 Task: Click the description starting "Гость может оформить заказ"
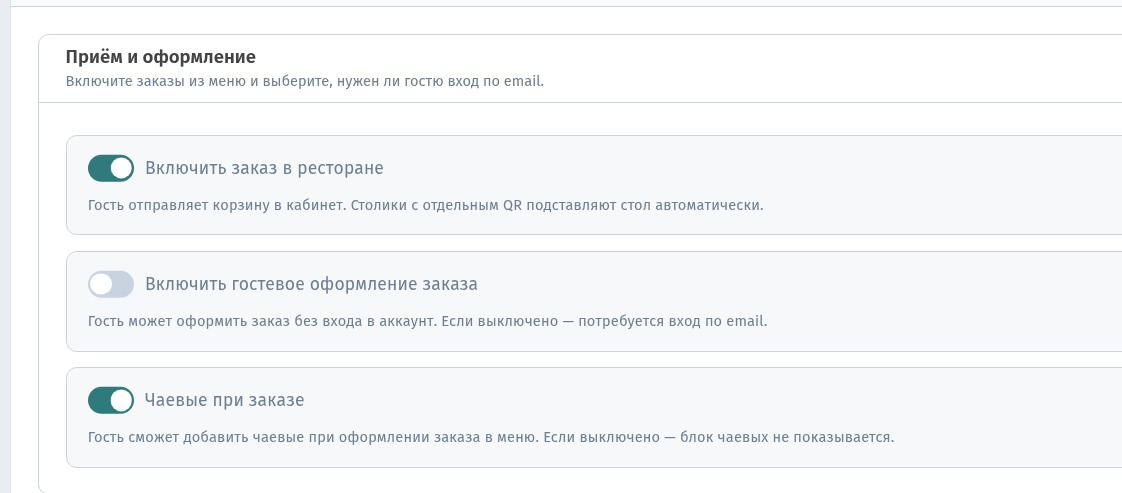click(x=427, y=321)
